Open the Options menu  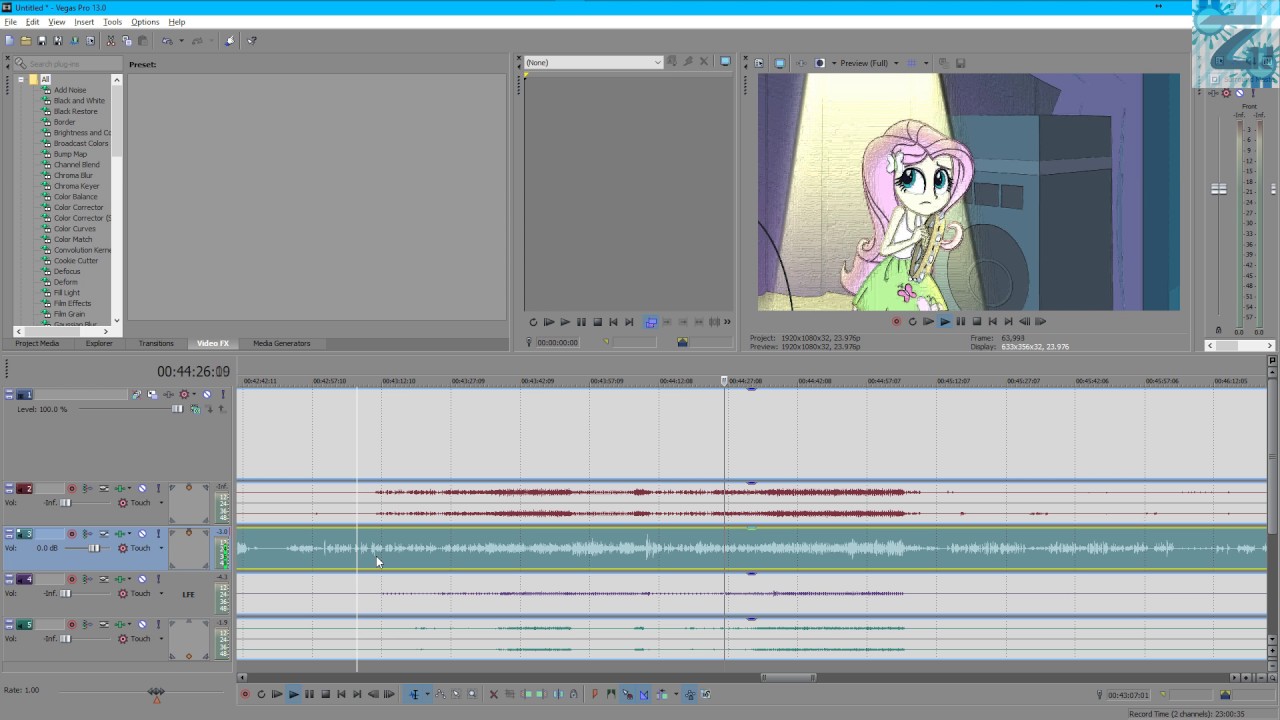pos(145,22)
